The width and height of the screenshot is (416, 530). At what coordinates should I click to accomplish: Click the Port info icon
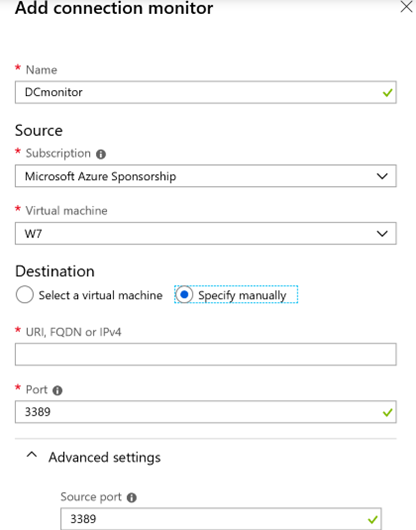click(57, 390)
